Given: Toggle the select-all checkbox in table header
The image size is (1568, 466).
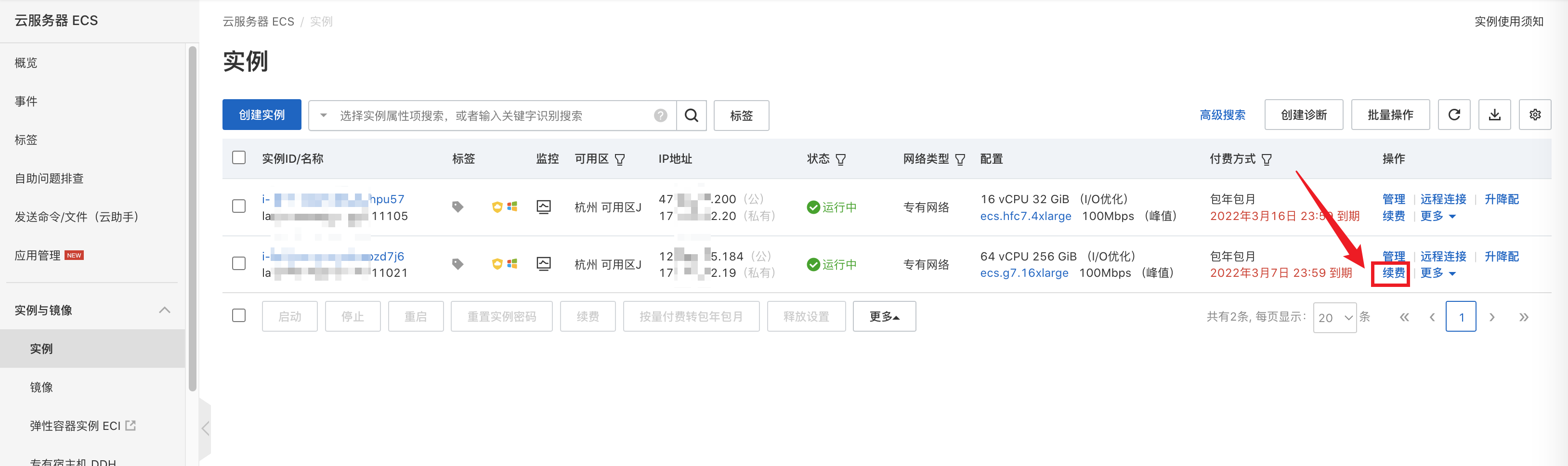Looking at the screenshot, I should click(238, 157).
